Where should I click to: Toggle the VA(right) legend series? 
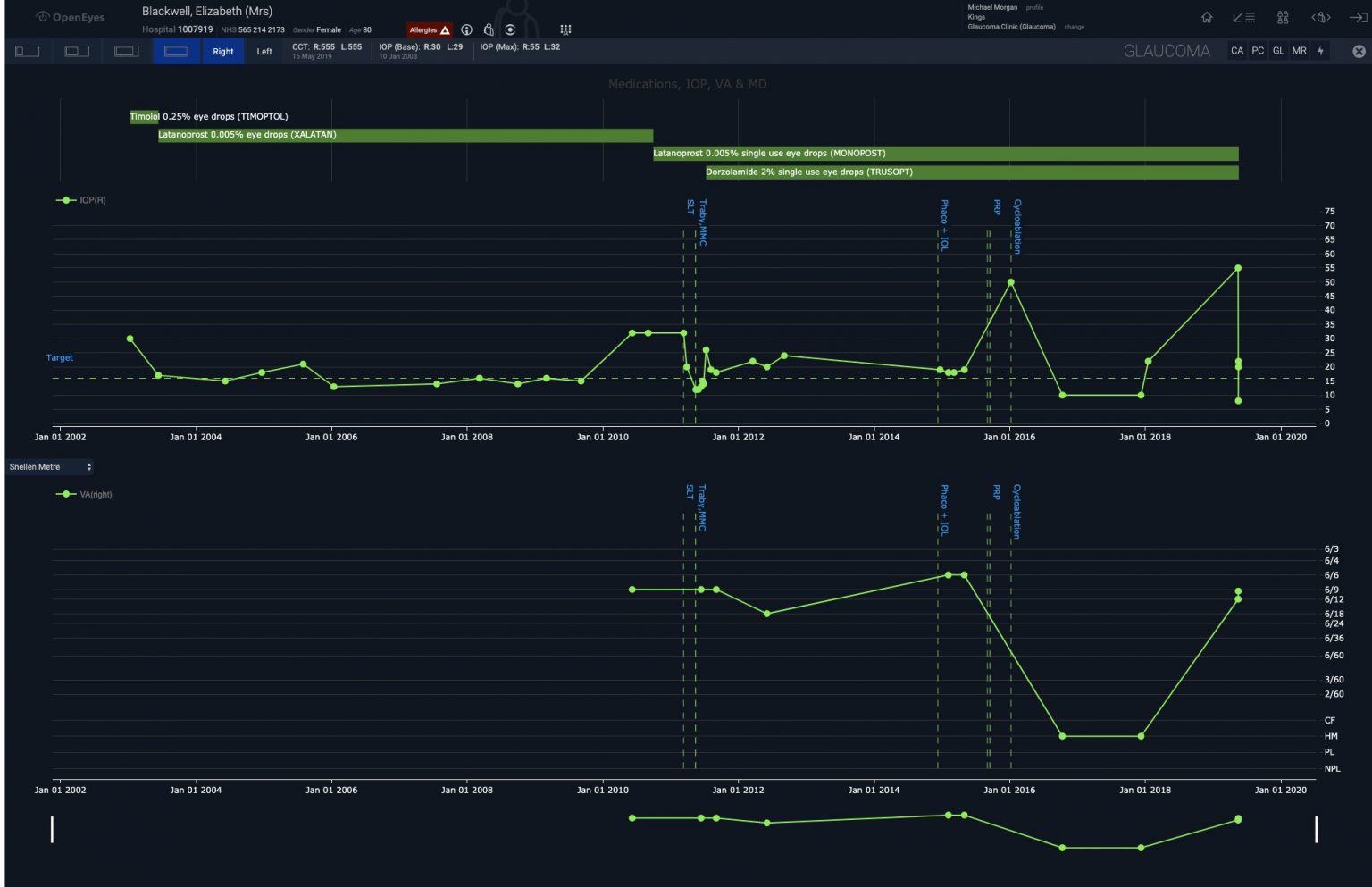click(84, 494)
